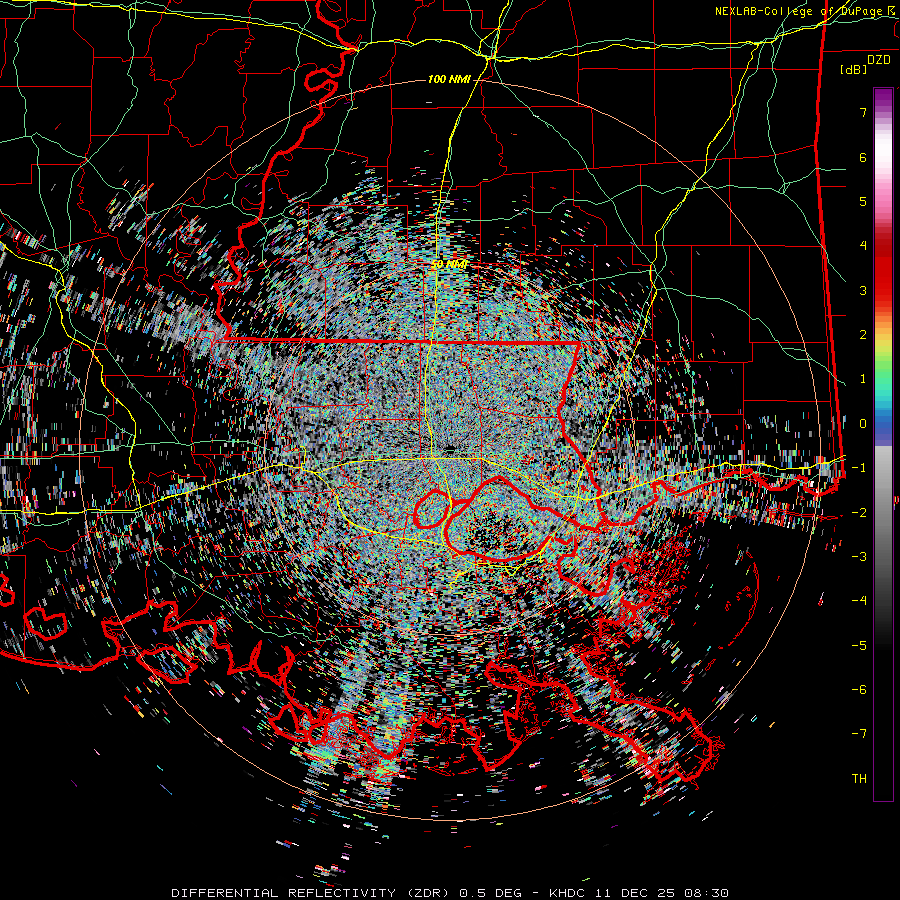Select the "3" value on the dB scale
The height and width of the screenshot is (900, 900).
click(863, 290)
